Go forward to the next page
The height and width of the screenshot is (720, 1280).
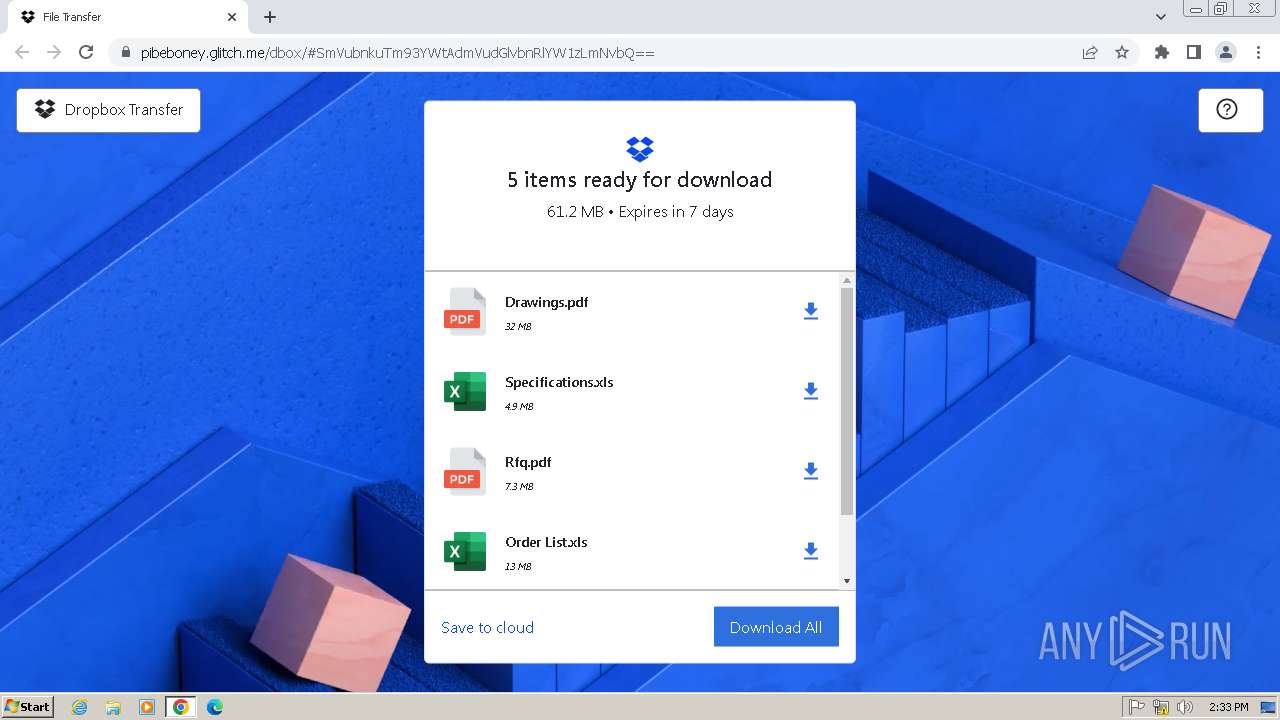(x=54, y=52)
